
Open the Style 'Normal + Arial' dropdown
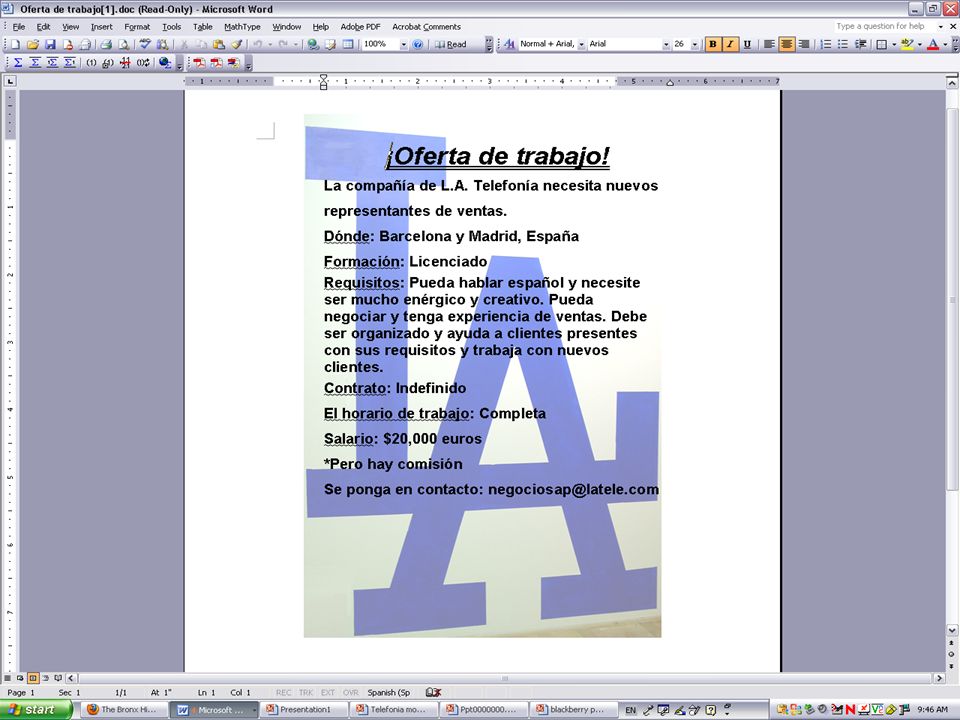tap(582, 44)
